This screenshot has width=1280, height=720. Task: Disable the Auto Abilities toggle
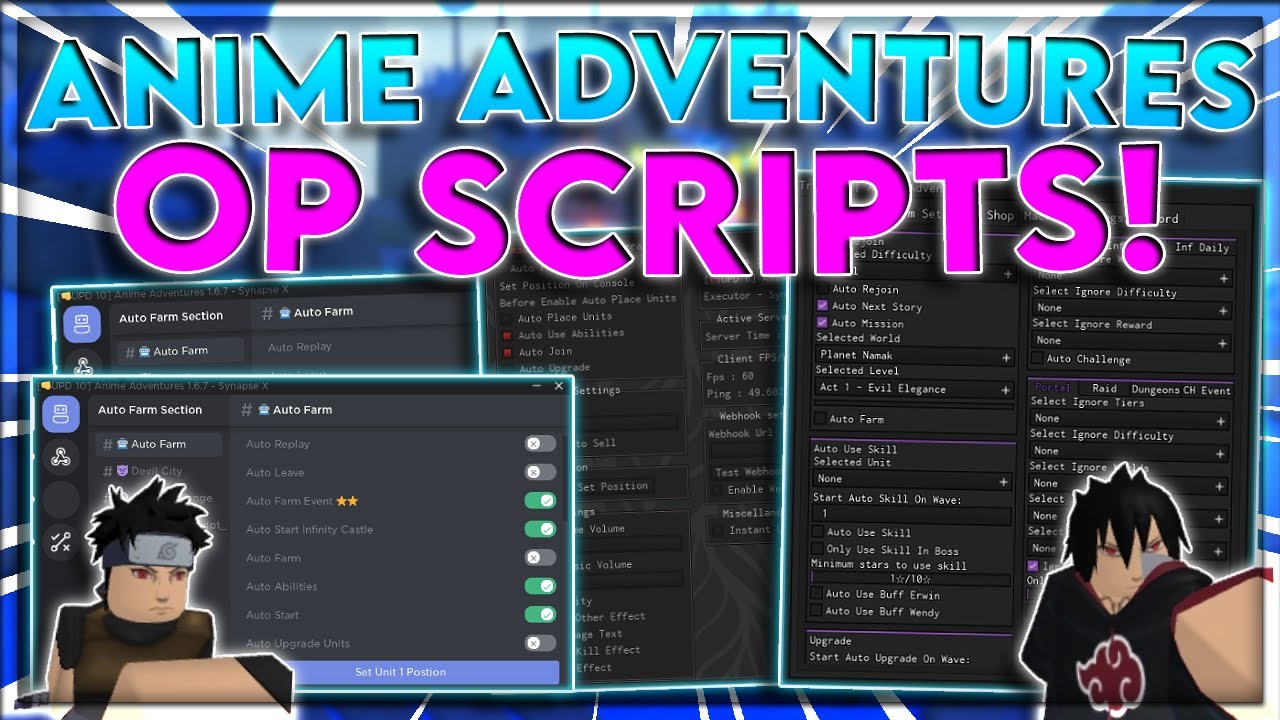540,586
